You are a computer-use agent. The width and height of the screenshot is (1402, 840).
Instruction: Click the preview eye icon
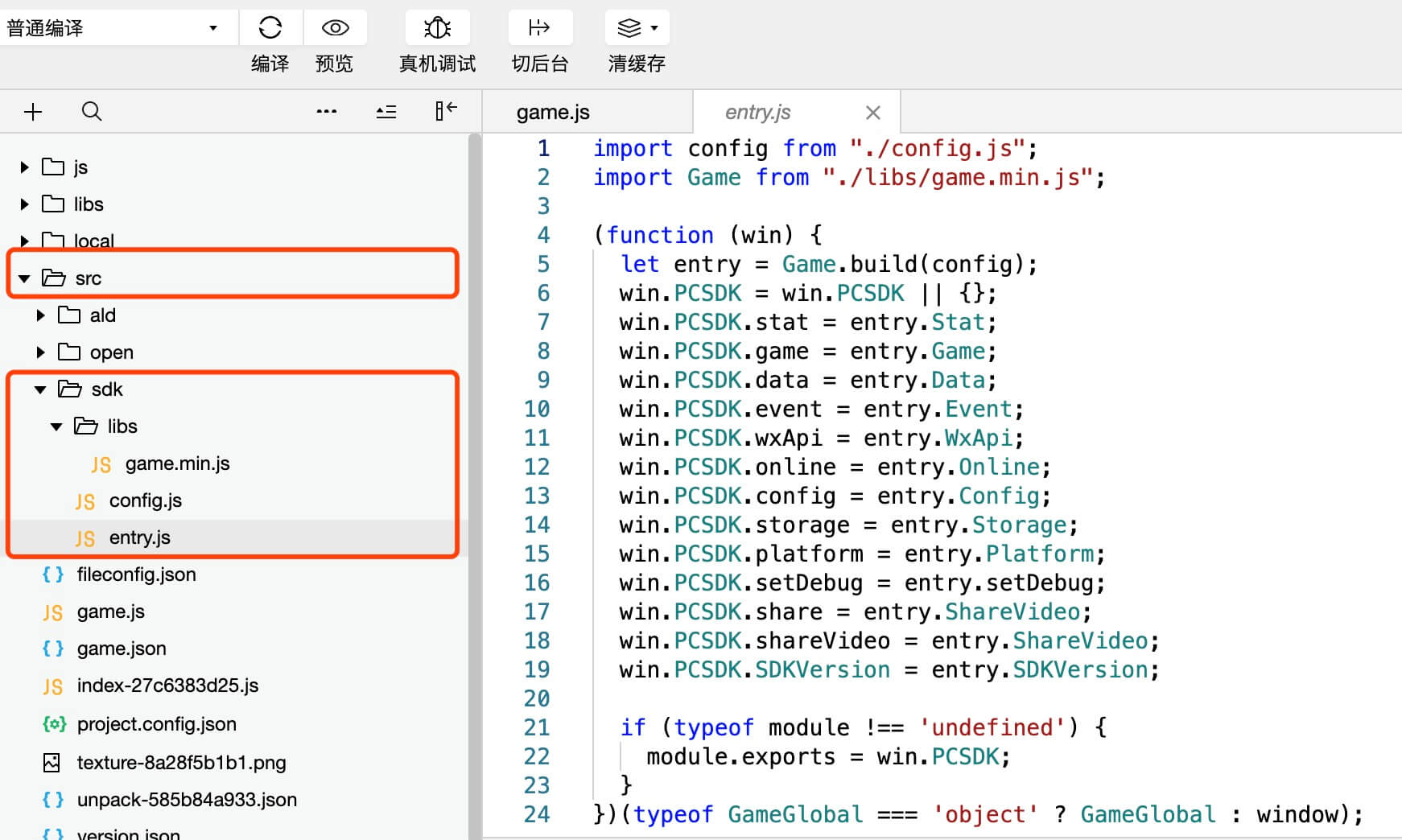(335, 28)
